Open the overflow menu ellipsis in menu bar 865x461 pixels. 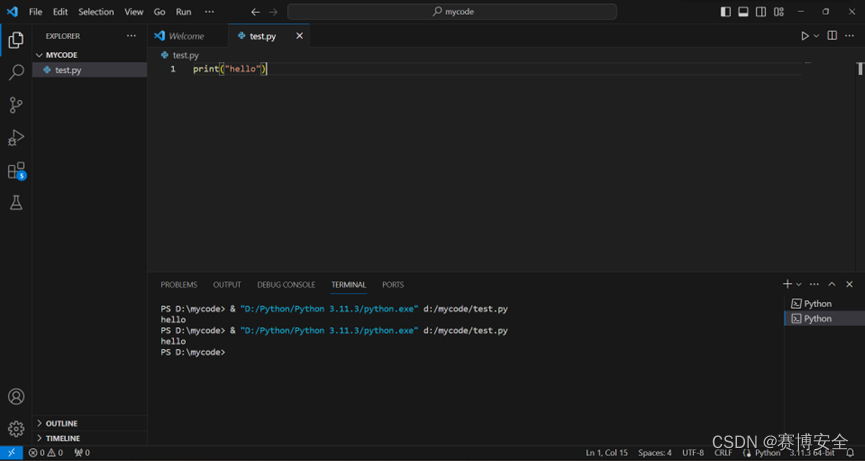pyautogui.click(x=210, y=12)
